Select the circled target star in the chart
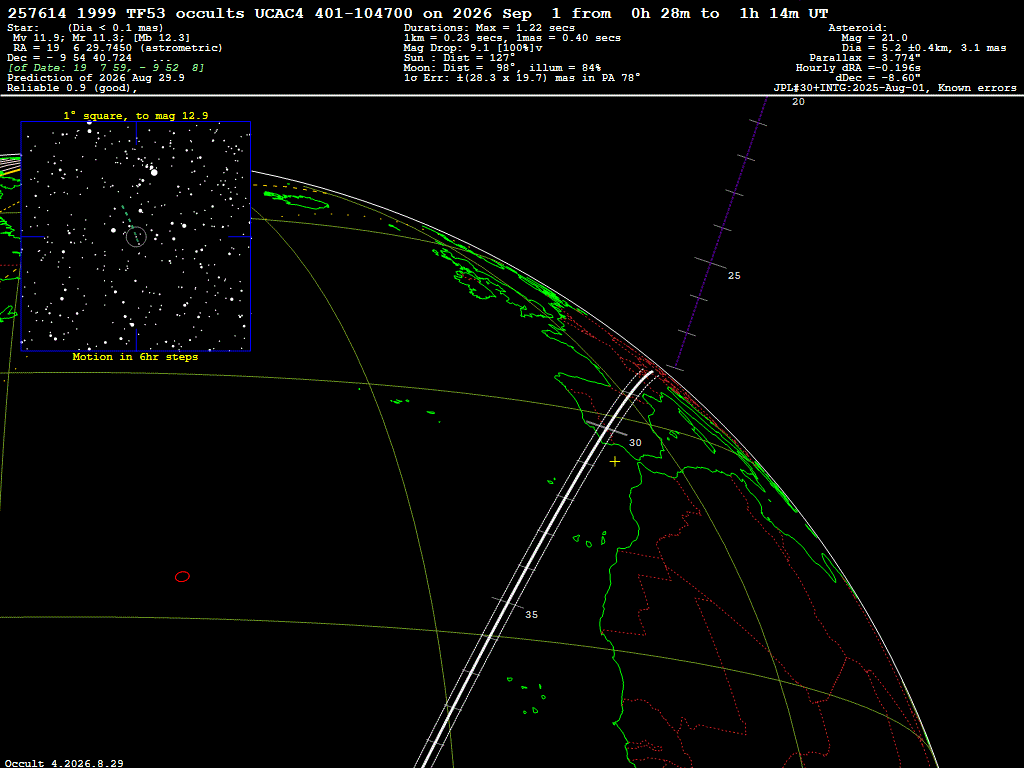The width and height of the screenshot is (1024, 768). [136, 236]
